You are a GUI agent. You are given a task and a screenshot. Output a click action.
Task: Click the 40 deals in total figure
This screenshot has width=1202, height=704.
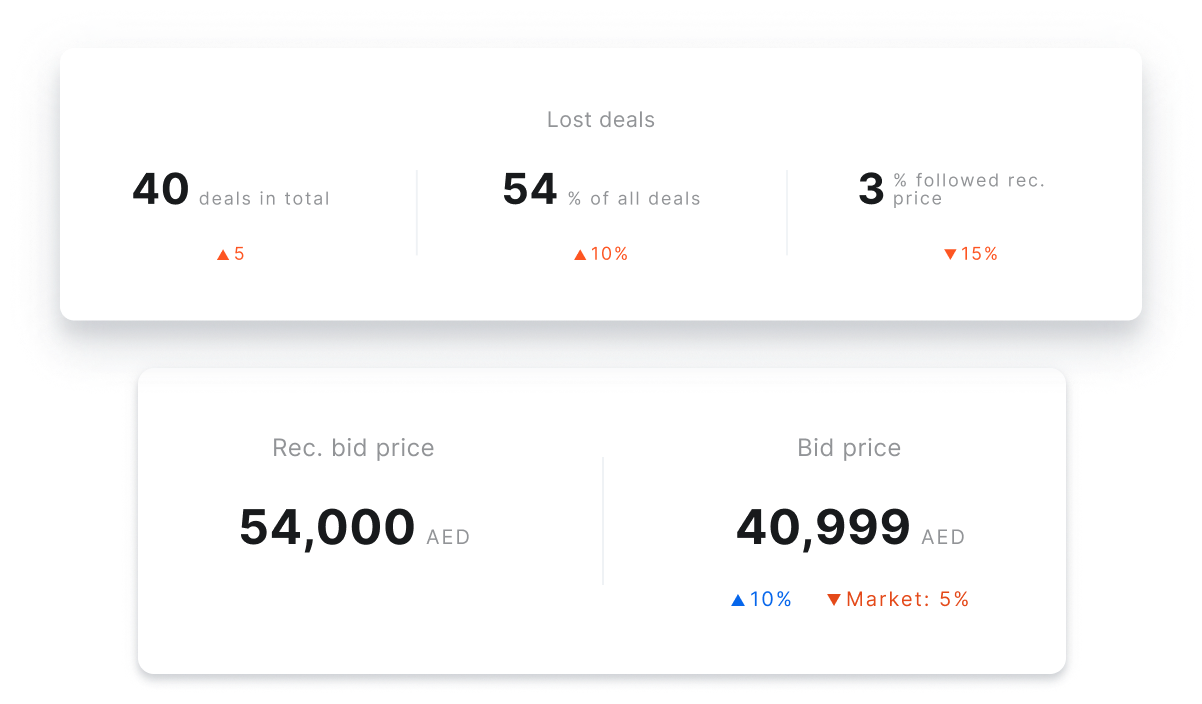[x=231, y=189]
